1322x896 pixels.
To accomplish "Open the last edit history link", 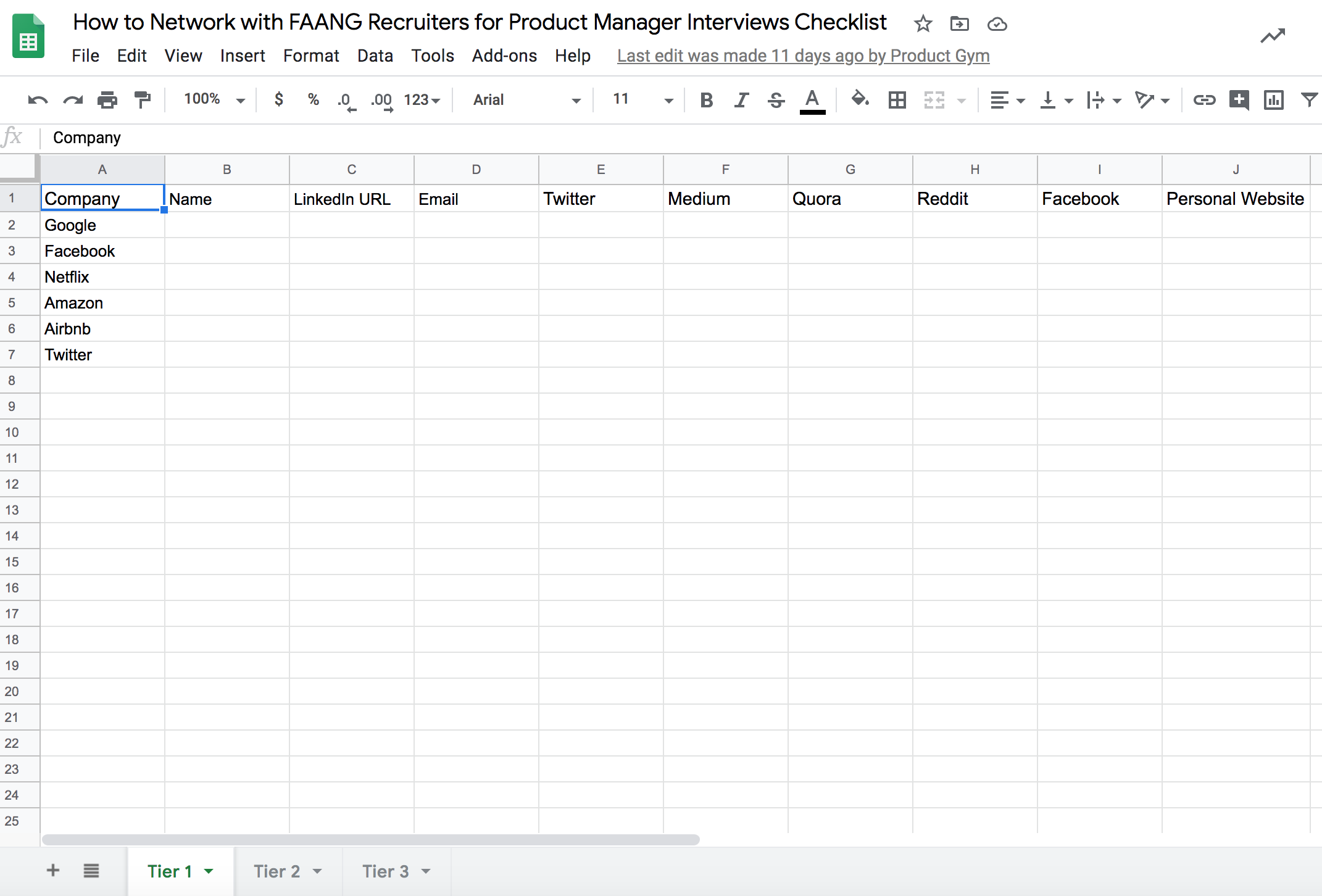I will click(804, 56).
